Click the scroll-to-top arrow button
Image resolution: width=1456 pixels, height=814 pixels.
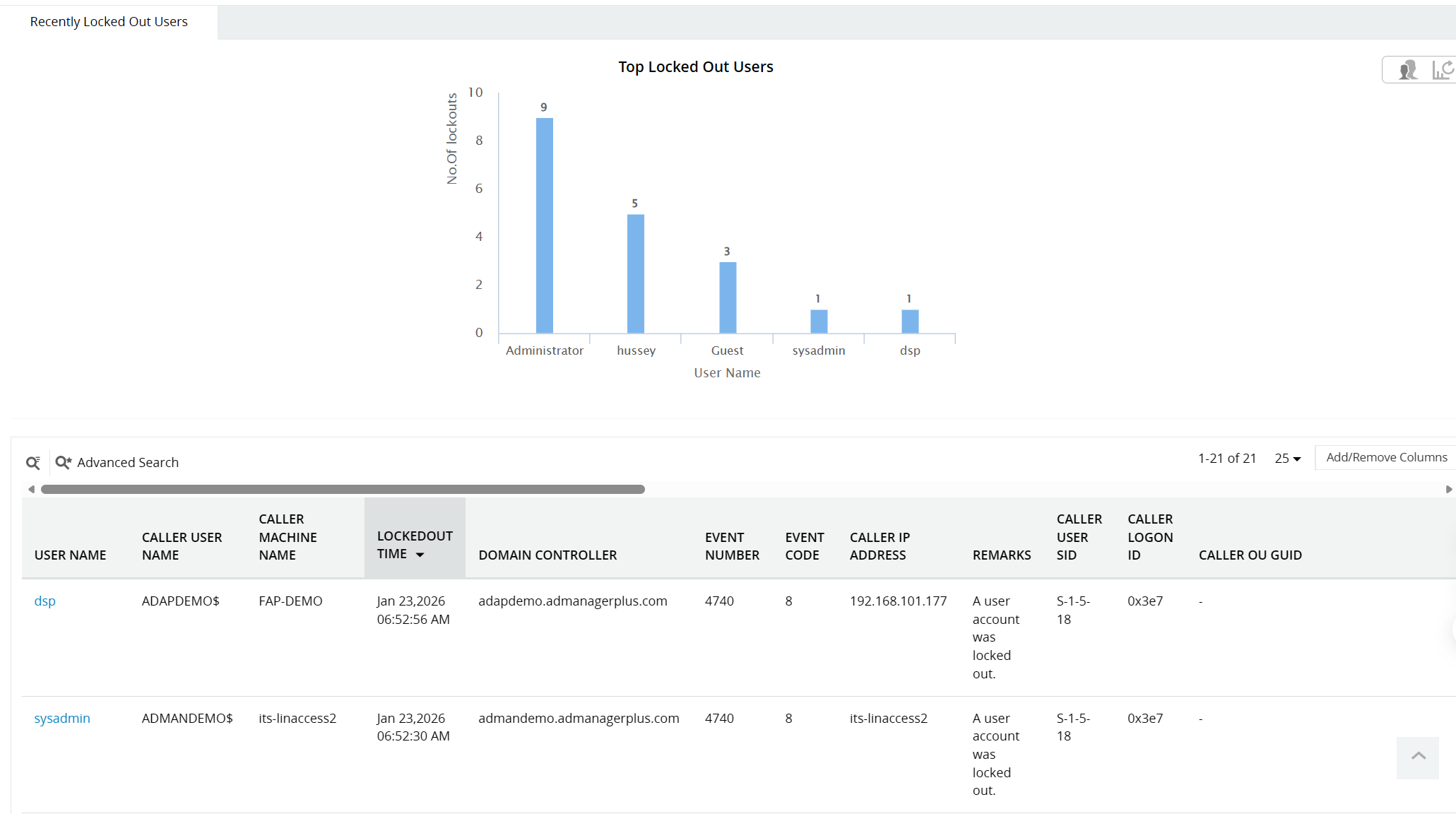(x=1417, y=757)
